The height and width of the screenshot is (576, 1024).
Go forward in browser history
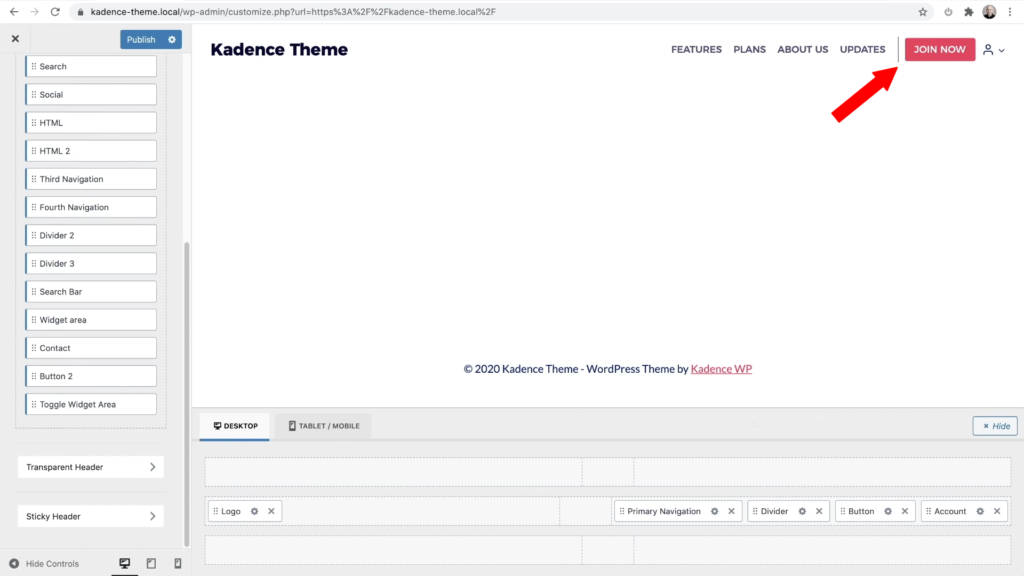tap(35, 12)
